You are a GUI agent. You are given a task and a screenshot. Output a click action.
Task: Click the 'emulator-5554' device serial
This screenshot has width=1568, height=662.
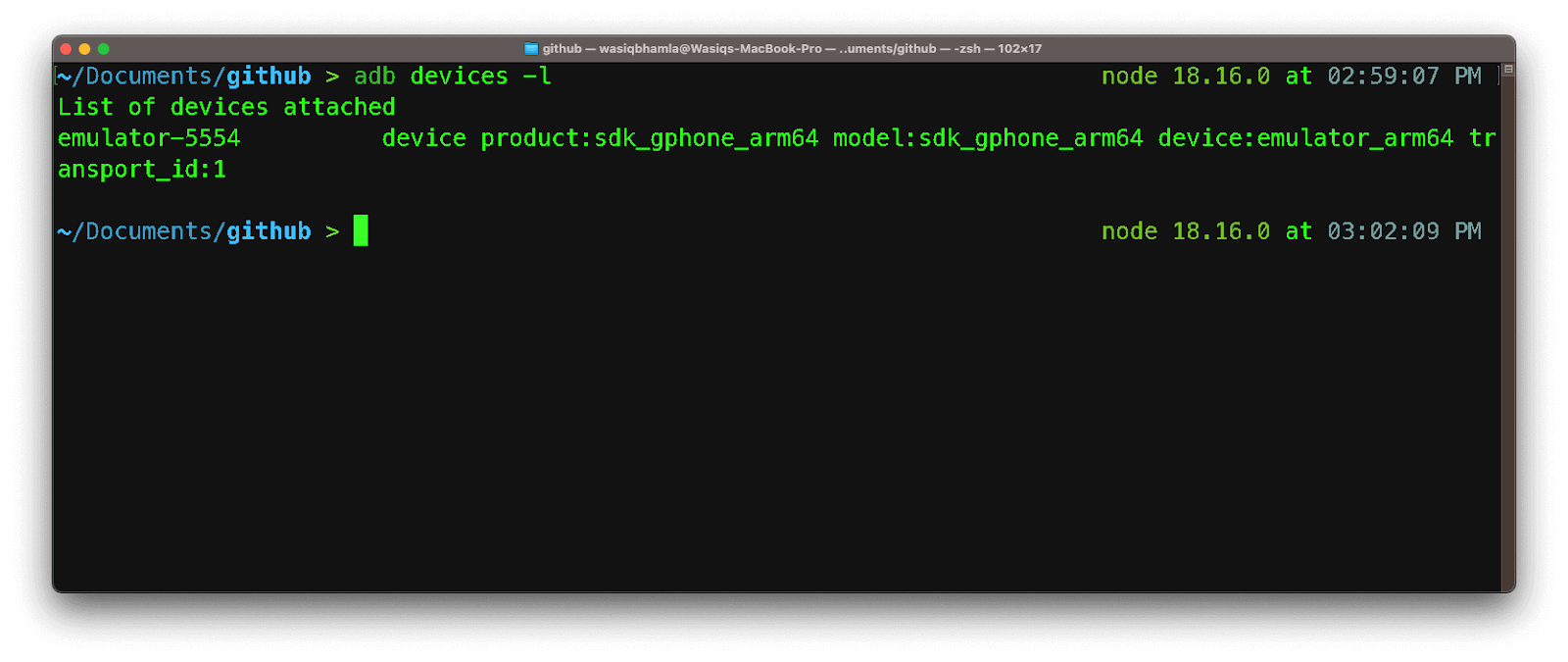tap(149, 138)
